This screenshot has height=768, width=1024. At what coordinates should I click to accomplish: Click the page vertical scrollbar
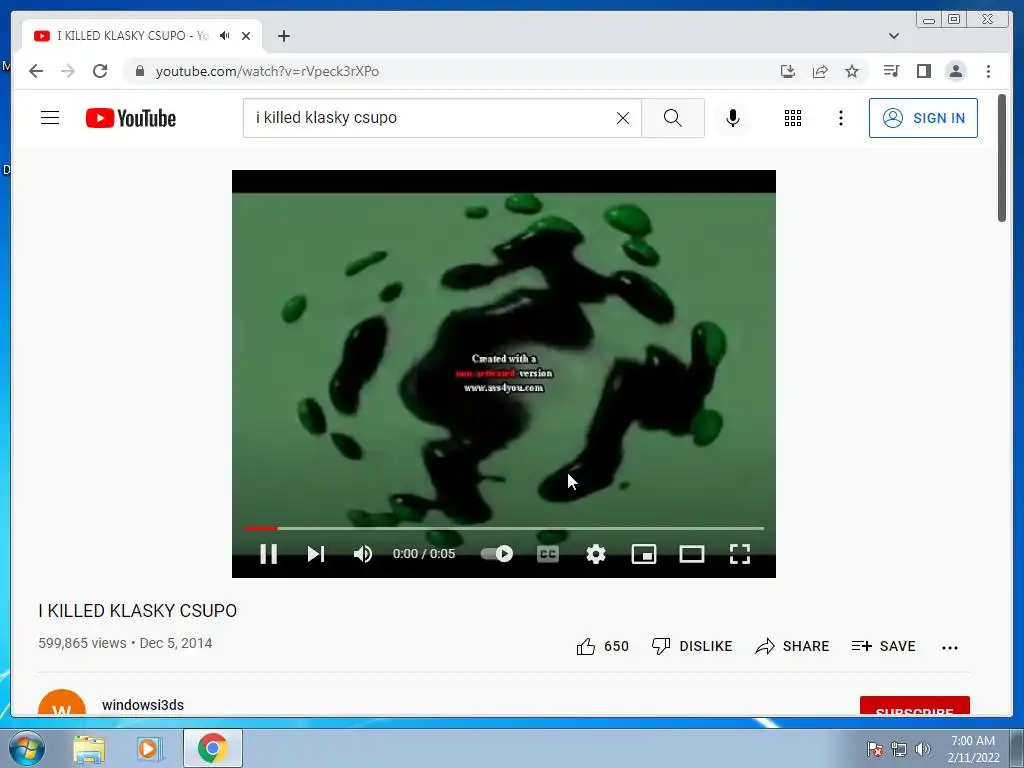click(x=1002, y=158)
